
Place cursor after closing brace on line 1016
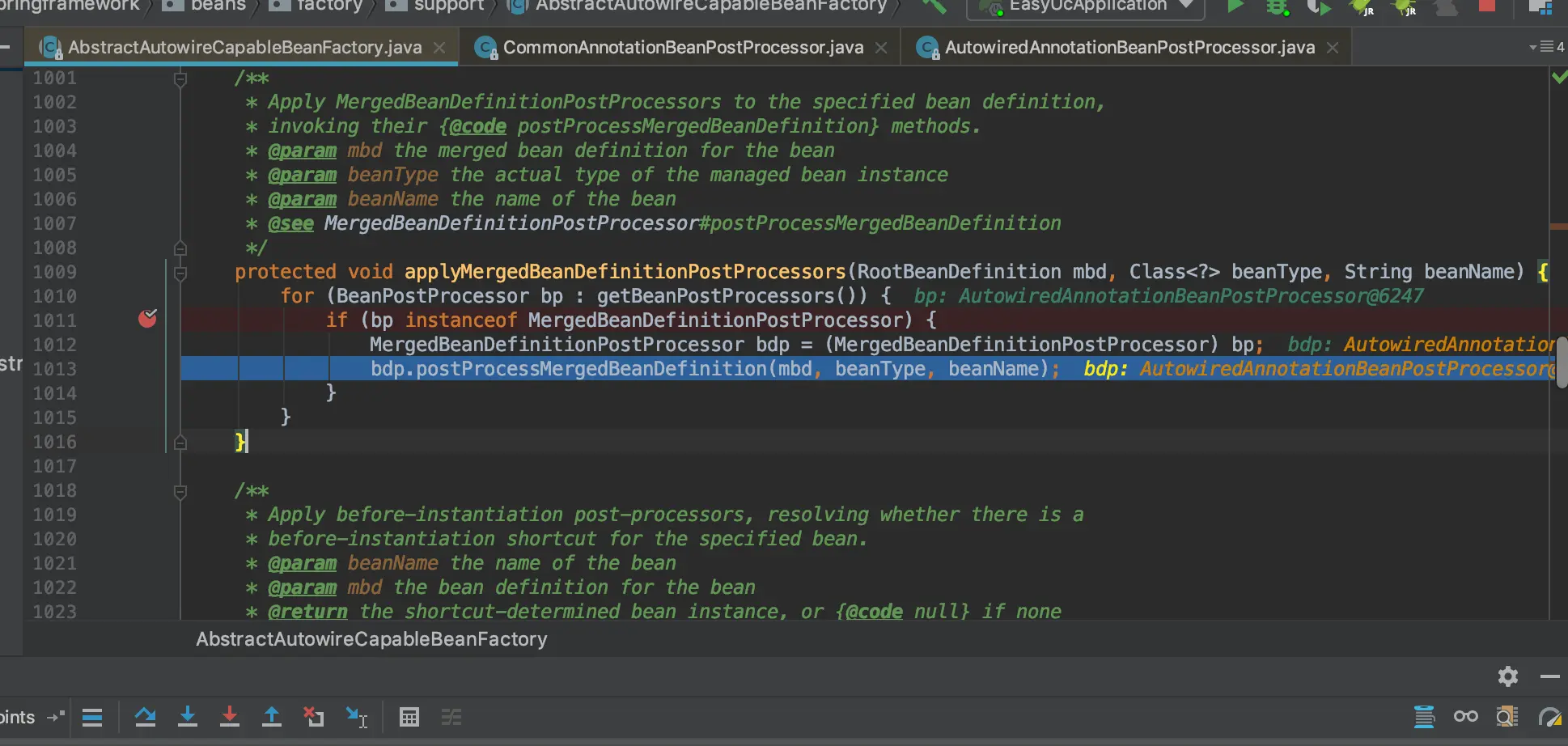(x=247, y=442)
